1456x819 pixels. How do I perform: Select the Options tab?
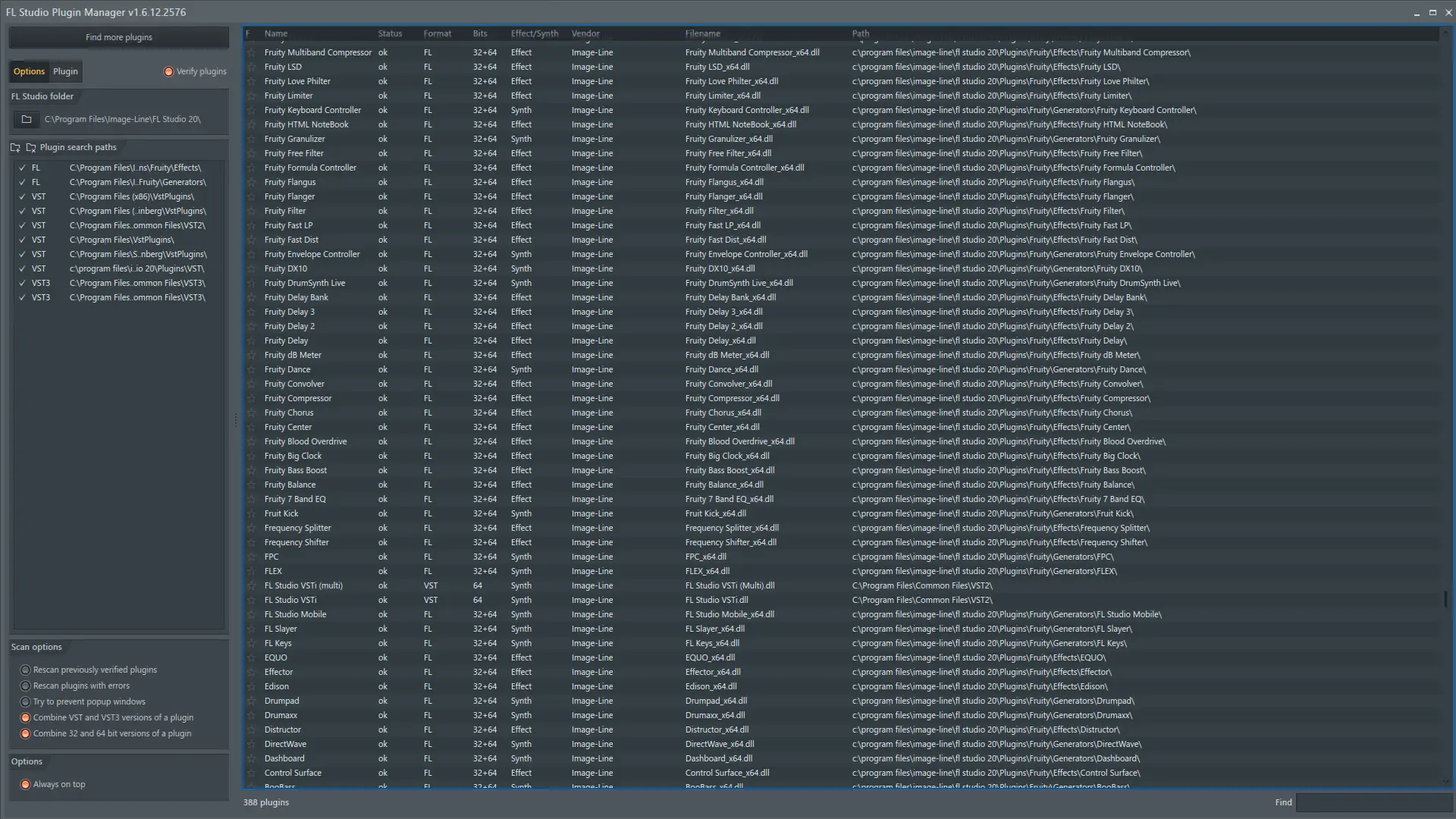[29, 71]
